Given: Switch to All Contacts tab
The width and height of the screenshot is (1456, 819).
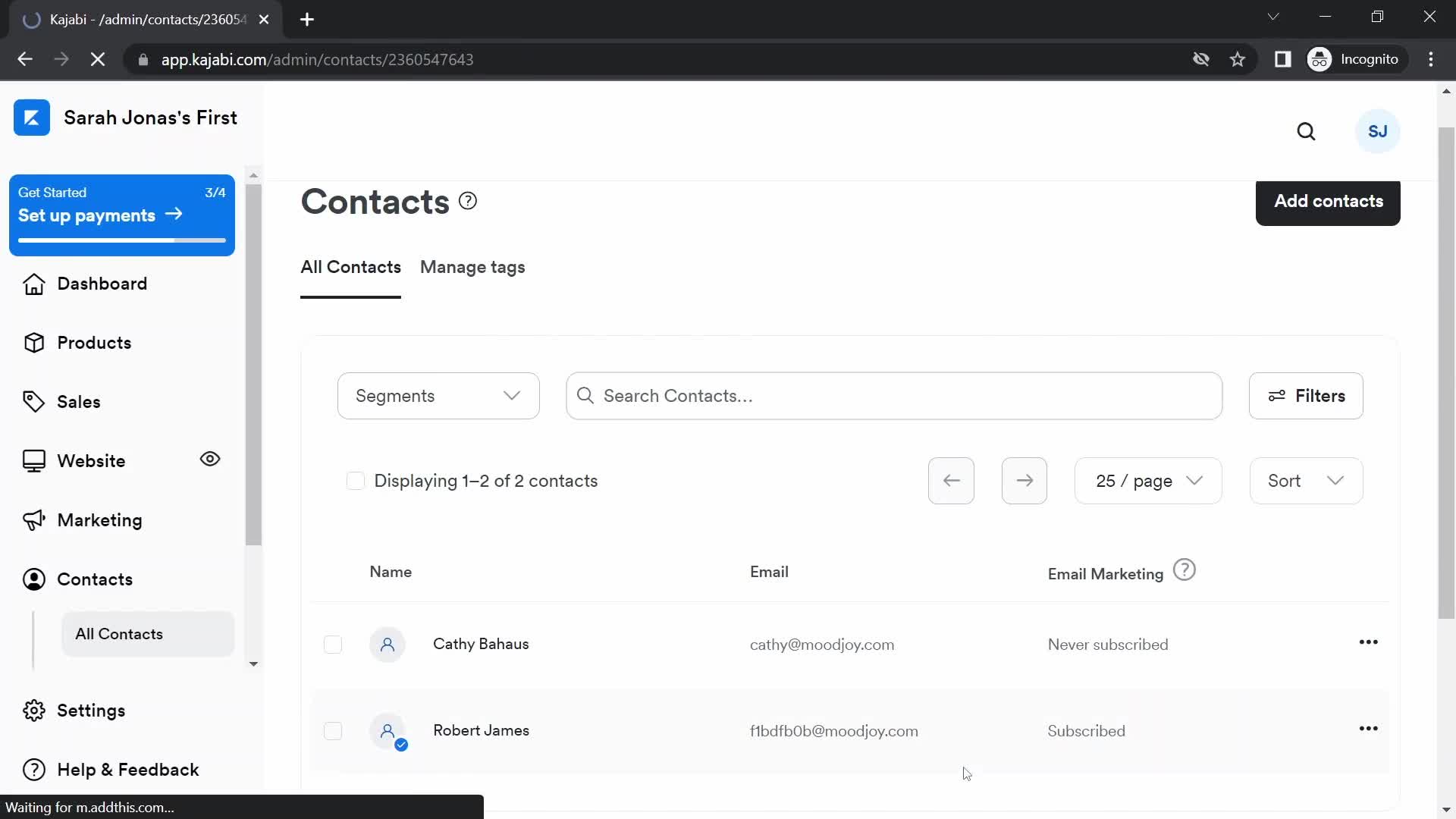Looking at the screenshot, I should click(x=350, y=268).
